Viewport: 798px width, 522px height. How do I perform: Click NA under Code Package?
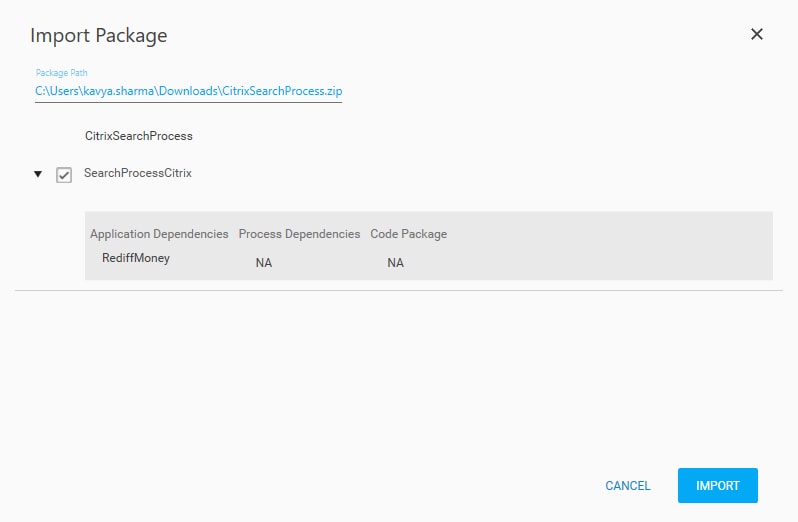[395, 263]
